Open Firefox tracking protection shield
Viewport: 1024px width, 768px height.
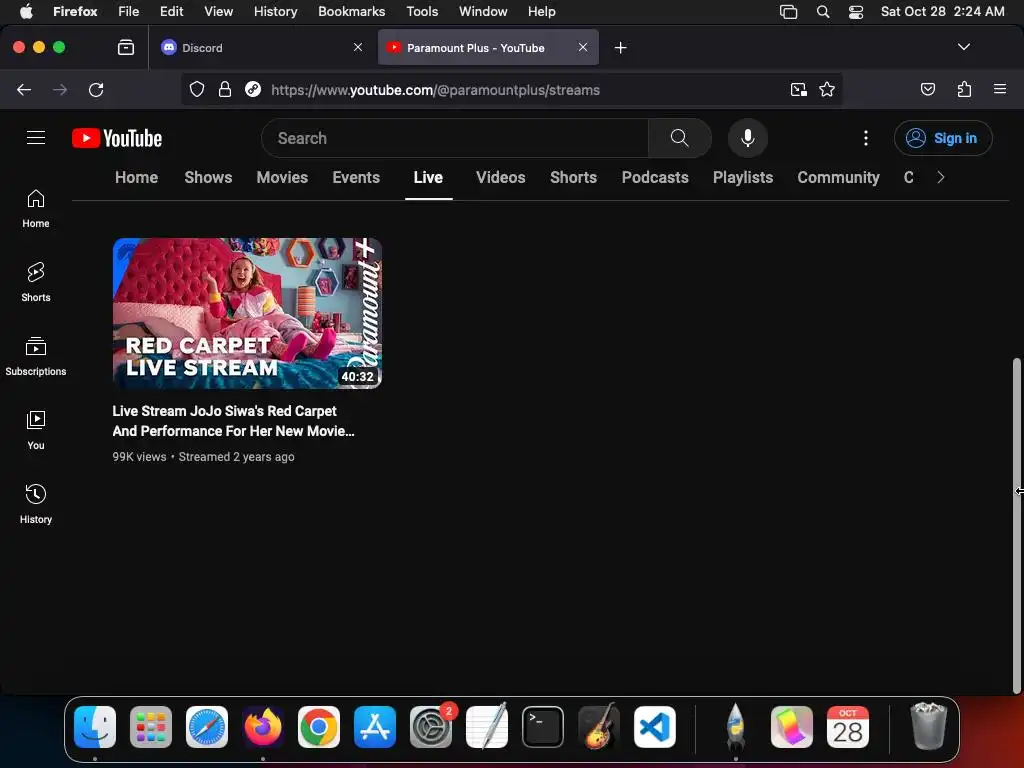(197, 89)
